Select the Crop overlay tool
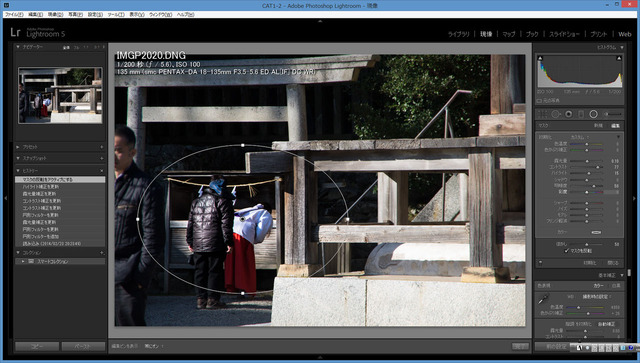The image size is (640, 363). pyautogui.click(x=543, y=114)
